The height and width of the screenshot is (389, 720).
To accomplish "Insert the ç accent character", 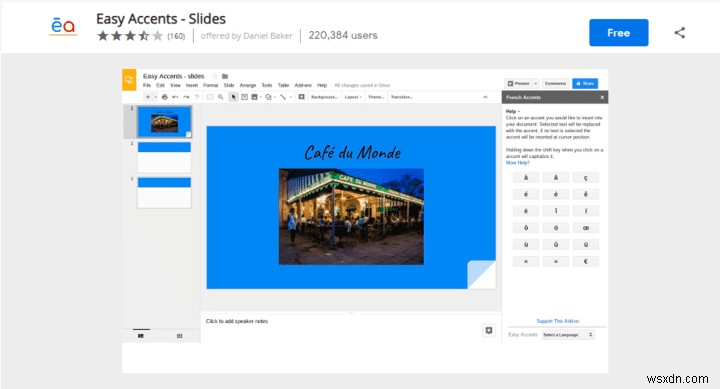I will [x=585, y=178].
